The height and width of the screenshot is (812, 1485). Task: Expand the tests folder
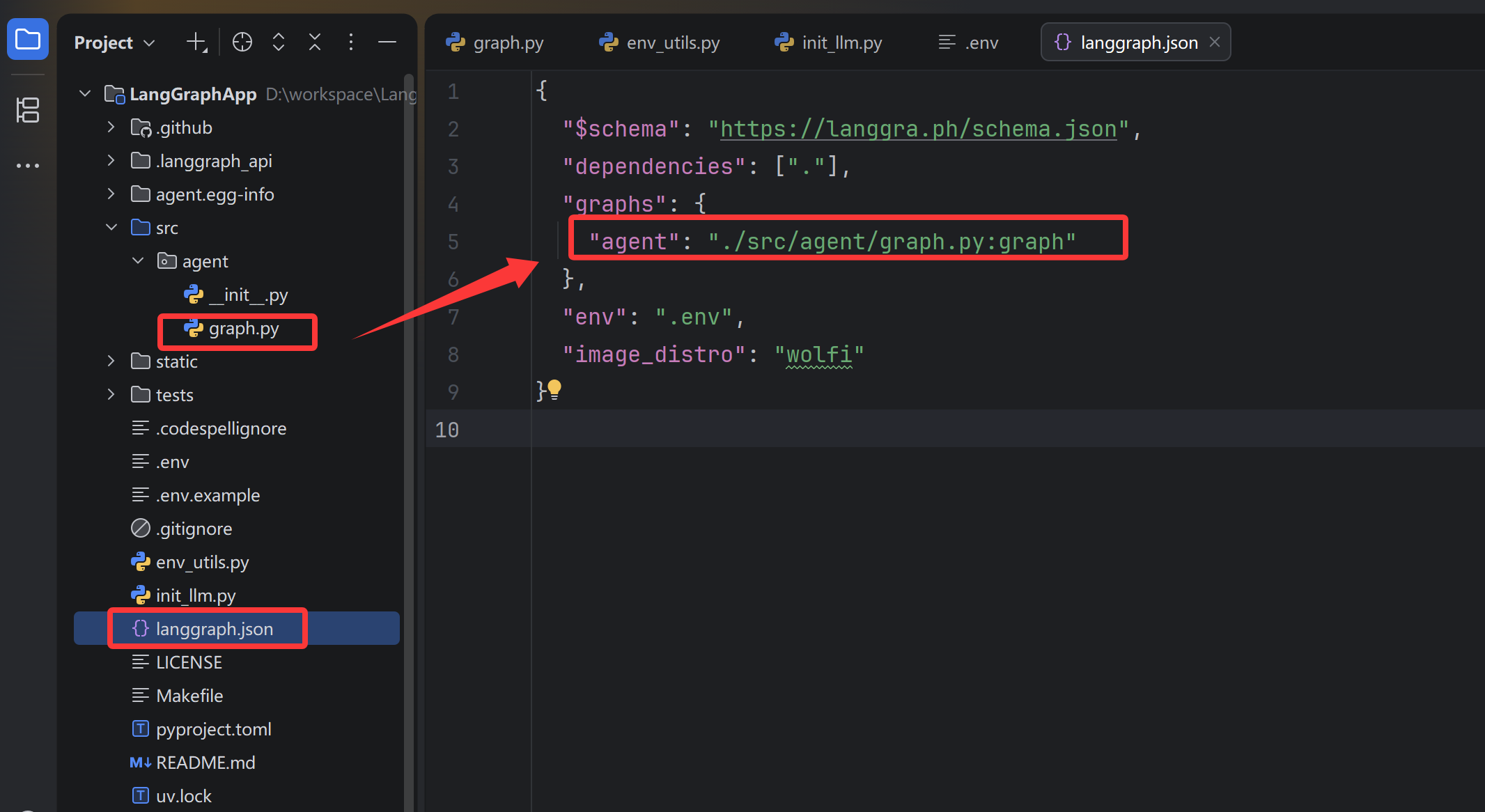pos(111,394)
